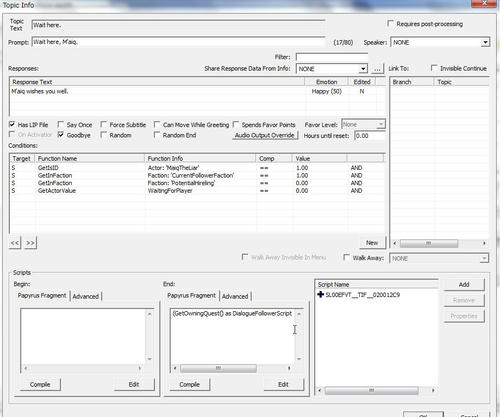Click right arrow of End fragment scrollbar

(x=289, y=368)
